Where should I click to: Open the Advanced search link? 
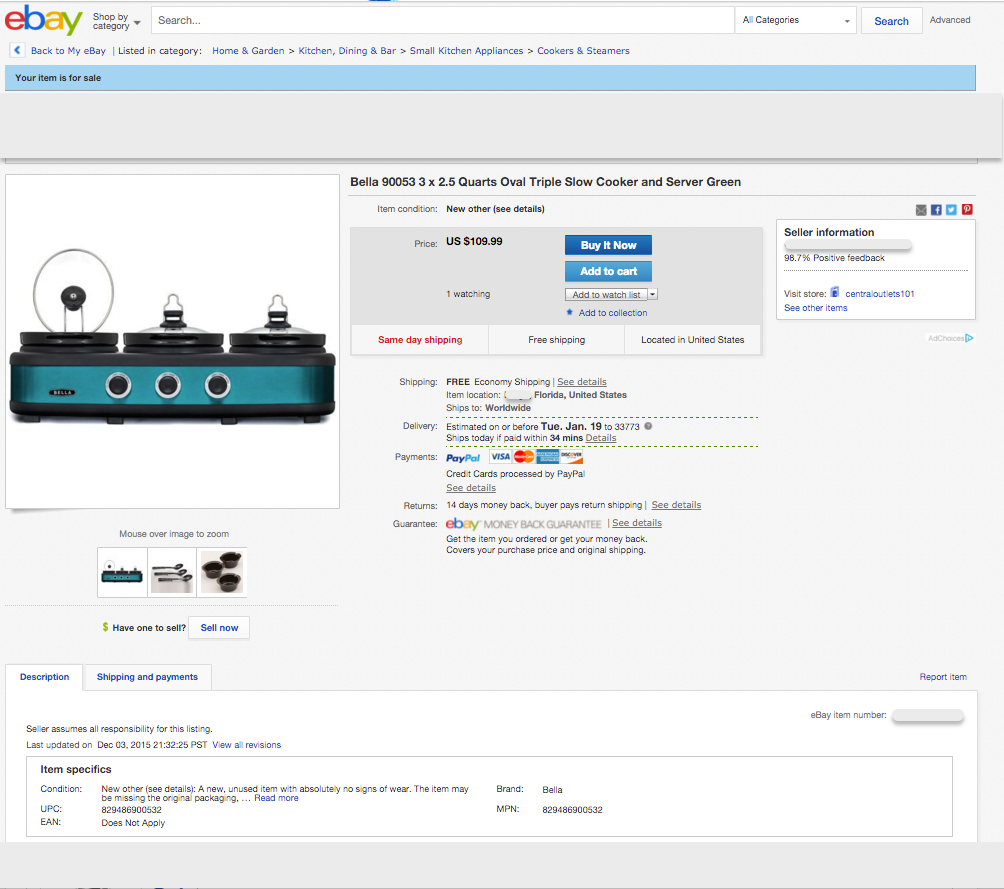pyautogui.click(x=950, y=20)
